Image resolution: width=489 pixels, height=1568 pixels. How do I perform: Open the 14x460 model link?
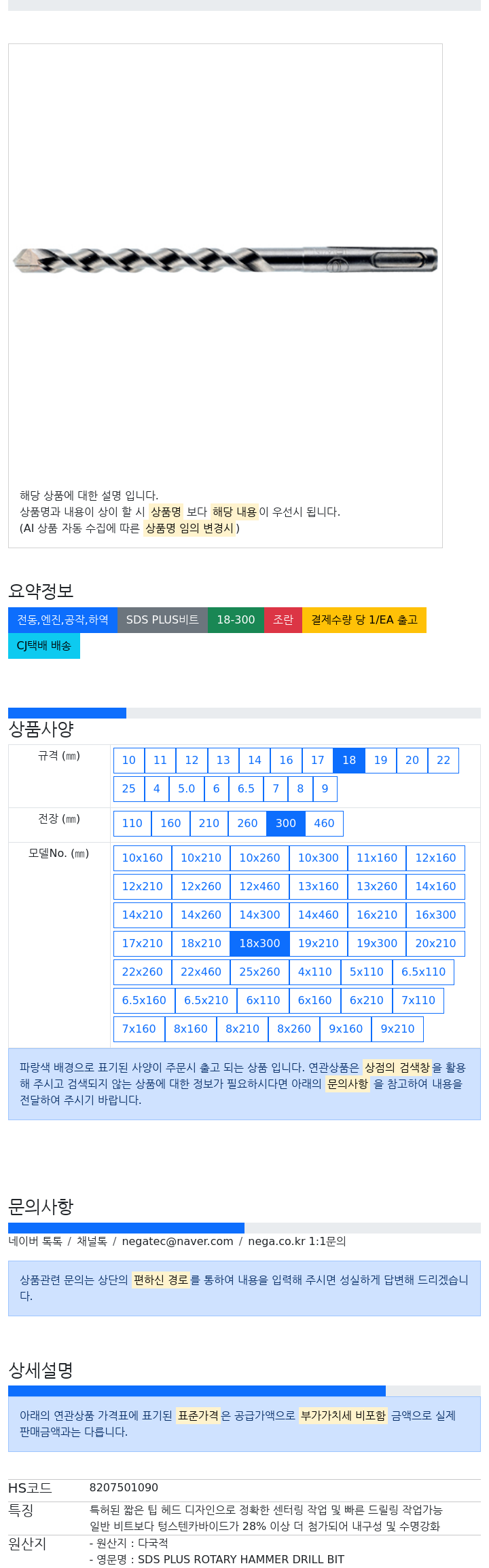tap(319, 915)
